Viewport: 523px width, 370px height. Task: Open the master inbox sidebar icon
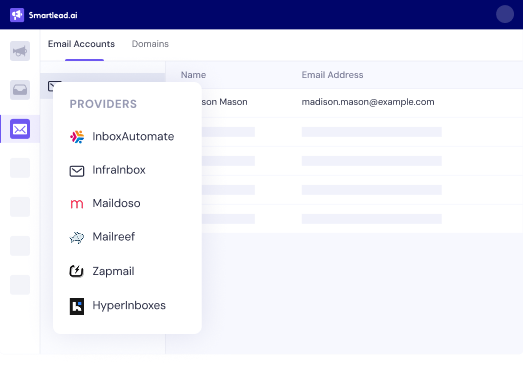coord(20,90)
